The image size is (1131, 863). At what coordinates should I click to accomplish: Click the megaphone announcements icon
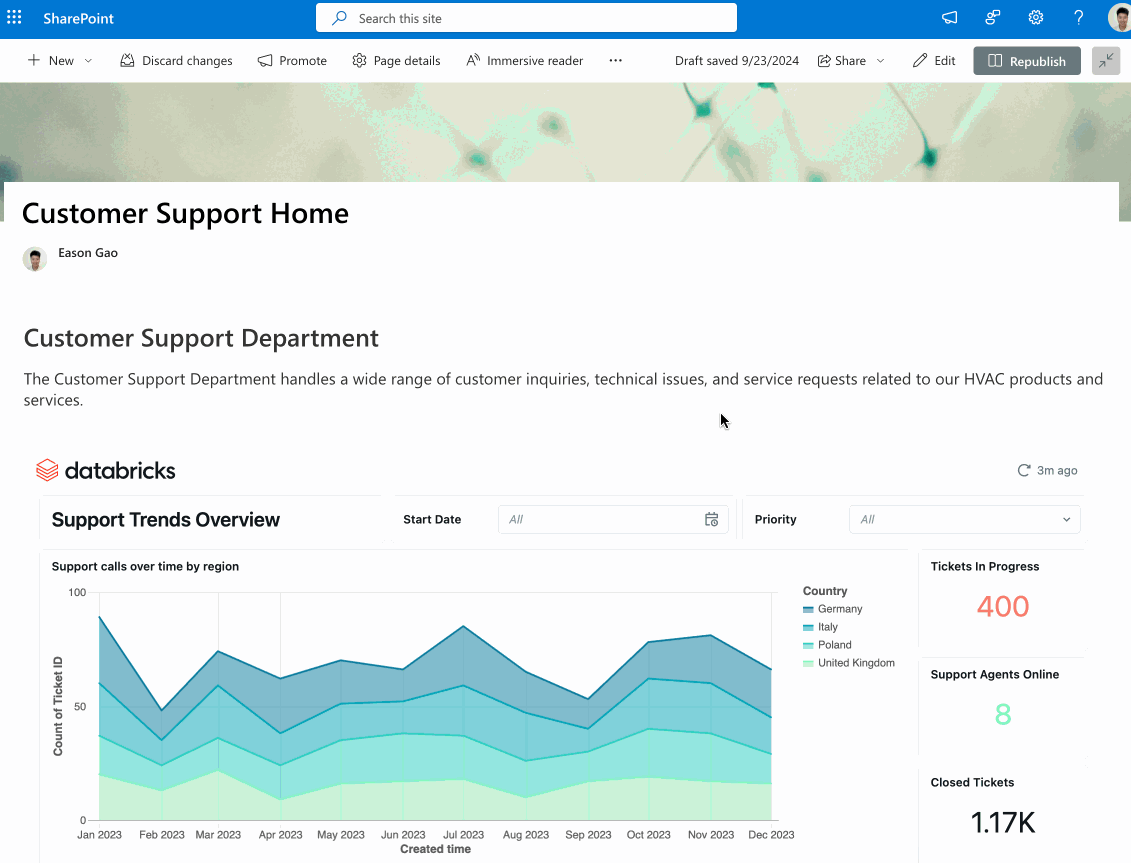click(949, 18)
